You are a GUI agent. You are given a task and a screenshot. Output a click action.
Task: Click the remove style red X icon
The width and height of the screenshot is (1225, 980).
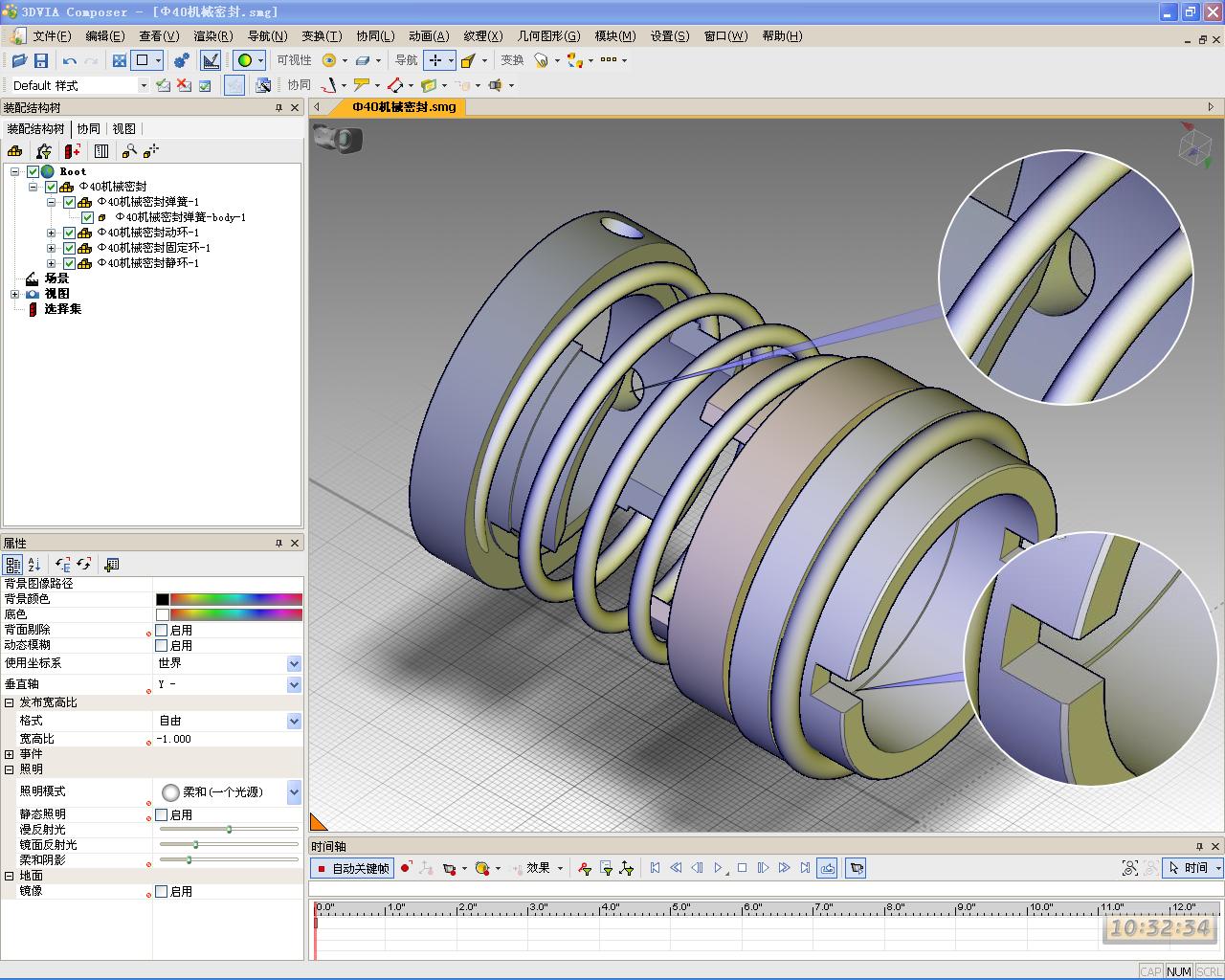pyautogui.click(x=184, y=85)
